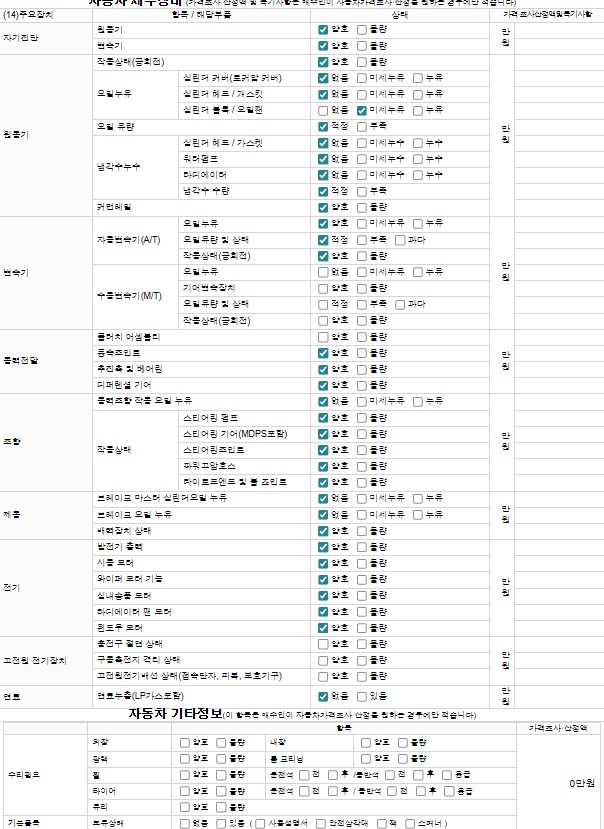Tick 부족 for 오일 유량
The height and width of the screenshot is (829, 604).
pyautogui.click(x=362, y=127)
